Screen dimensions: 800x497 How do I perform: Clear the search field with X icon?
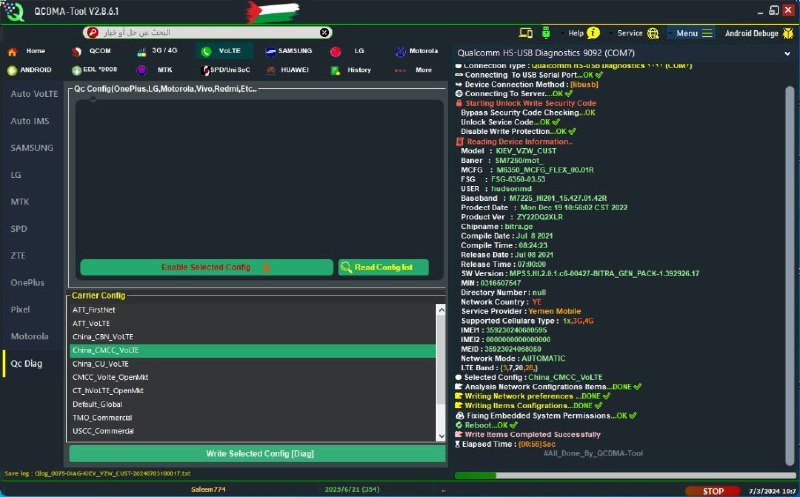(324, 33)
